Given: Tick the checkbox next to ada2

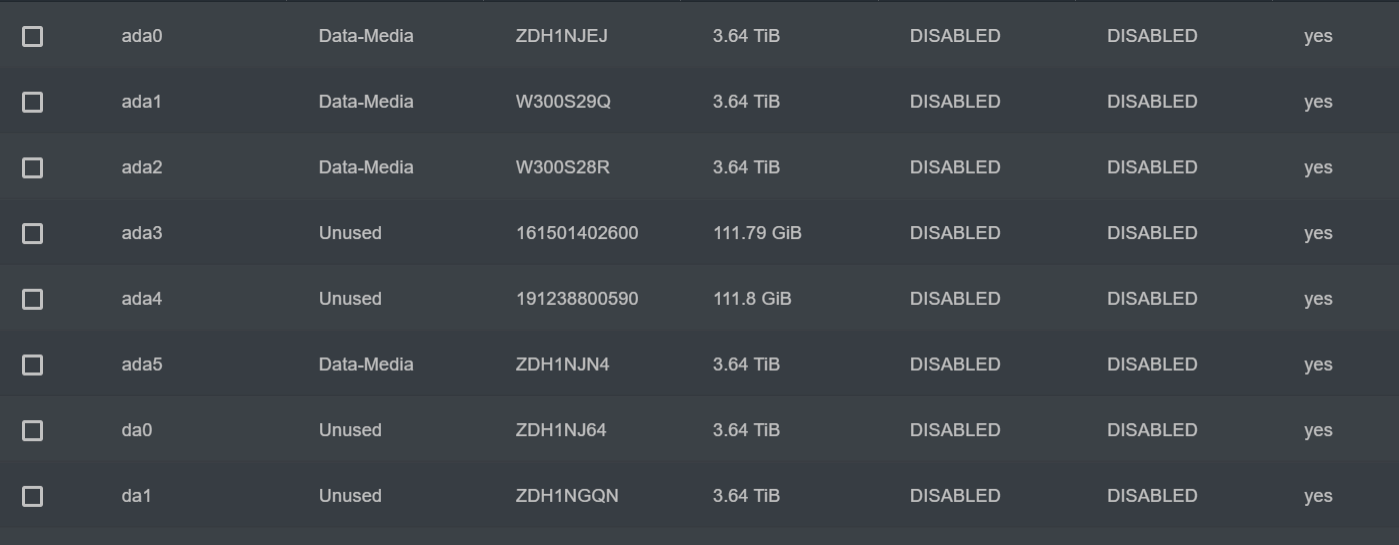Looking at the screenshot, I should pos(33,168).
